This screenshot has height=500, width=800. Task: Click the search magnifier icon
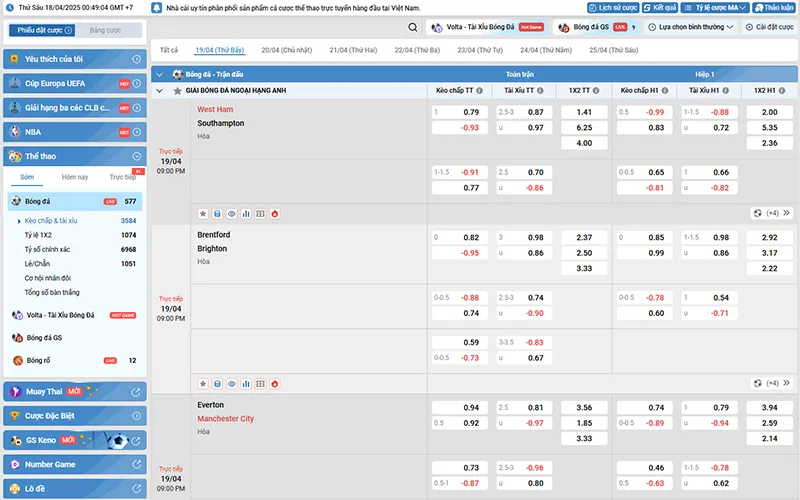point(413,28)
